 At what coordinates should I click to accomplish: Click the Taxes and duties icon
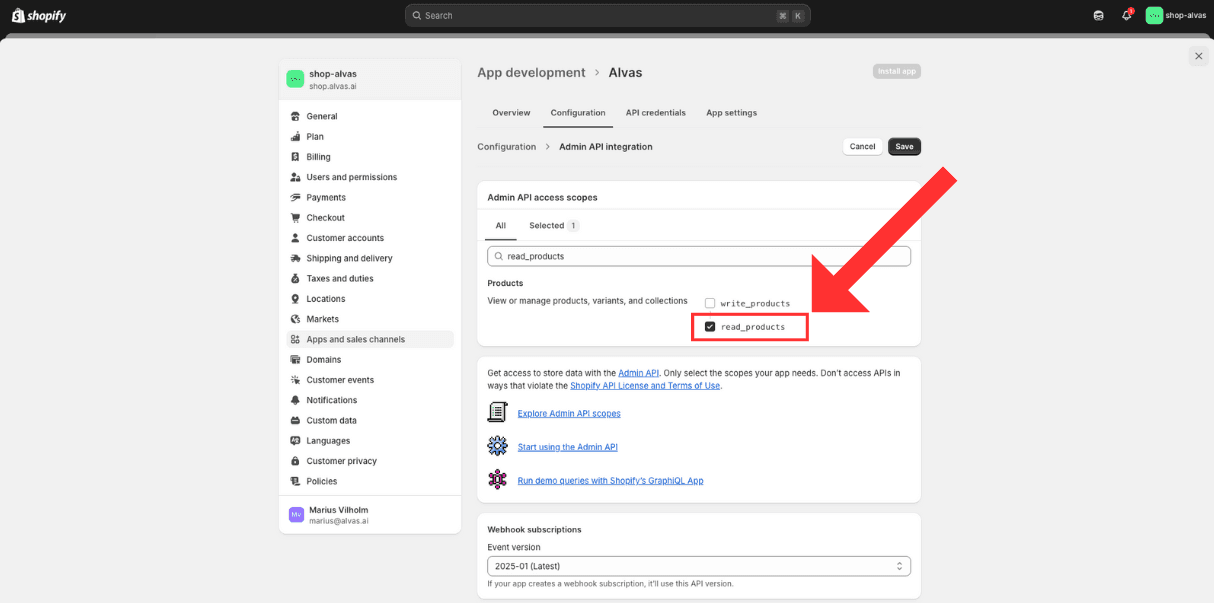coord(295,278)
